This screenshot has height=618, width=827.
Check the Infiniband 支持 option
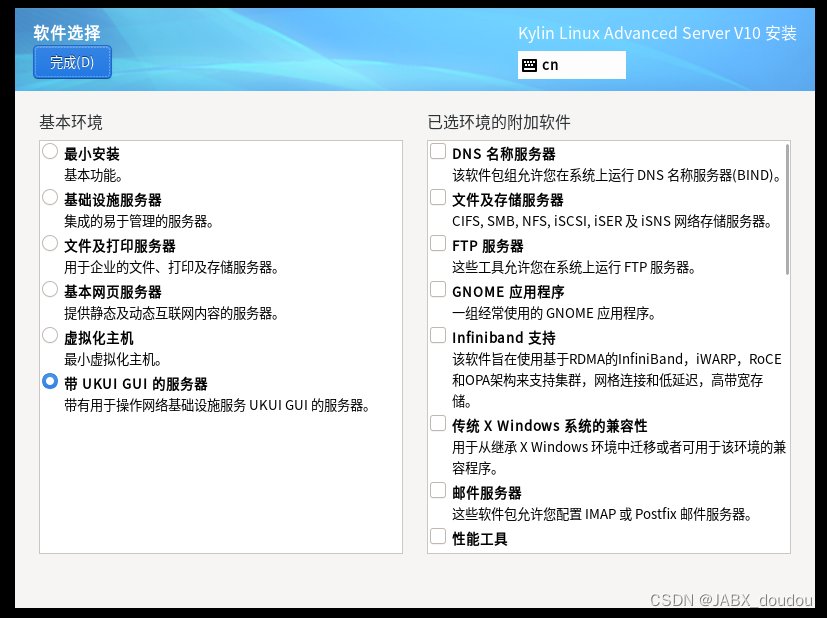coord(438,335)
